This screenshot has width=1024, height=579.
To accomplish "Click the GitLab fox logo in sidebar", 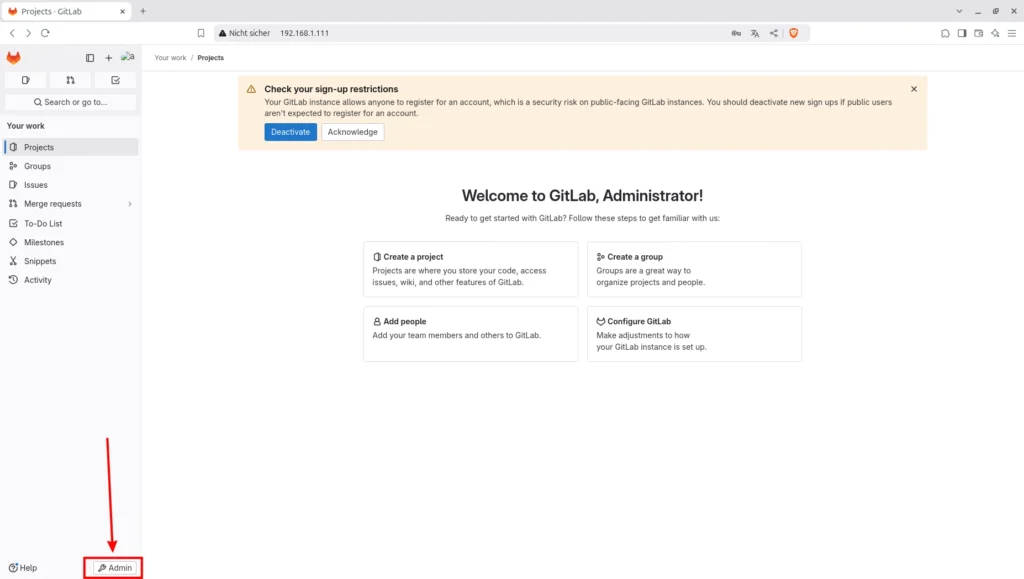I will 13,58.
